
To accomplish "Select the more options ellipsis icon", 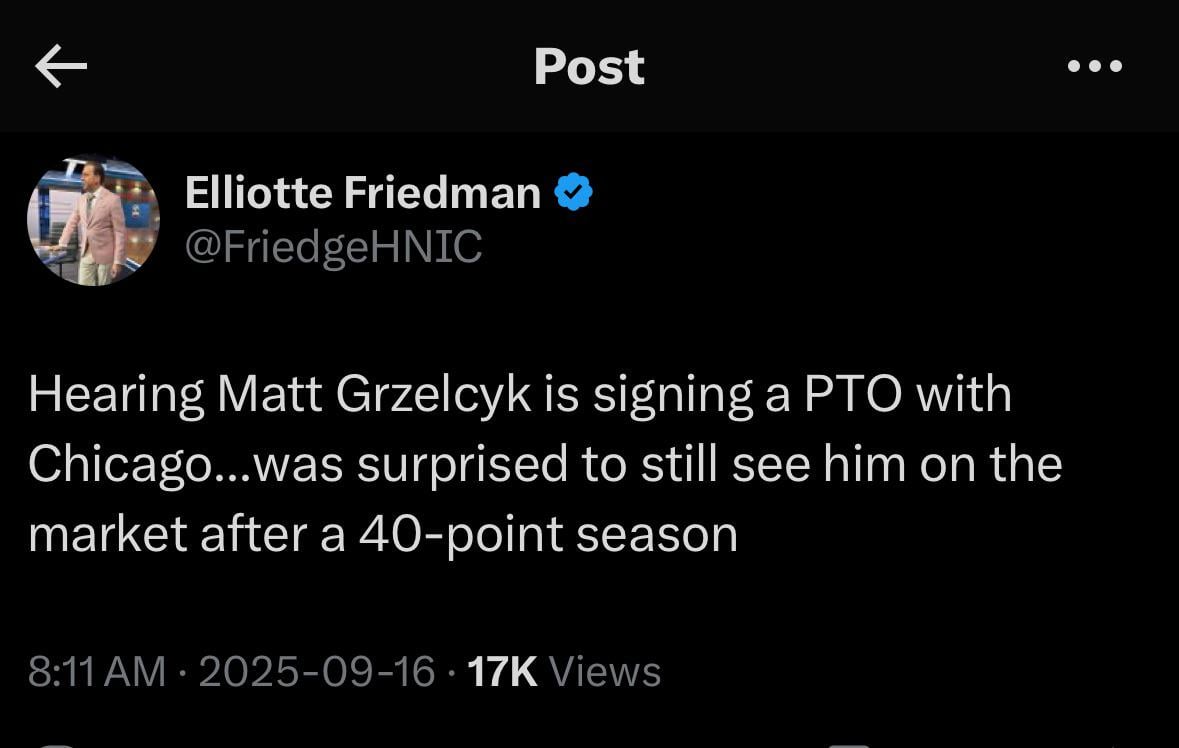I will [x=1096, y=66].
